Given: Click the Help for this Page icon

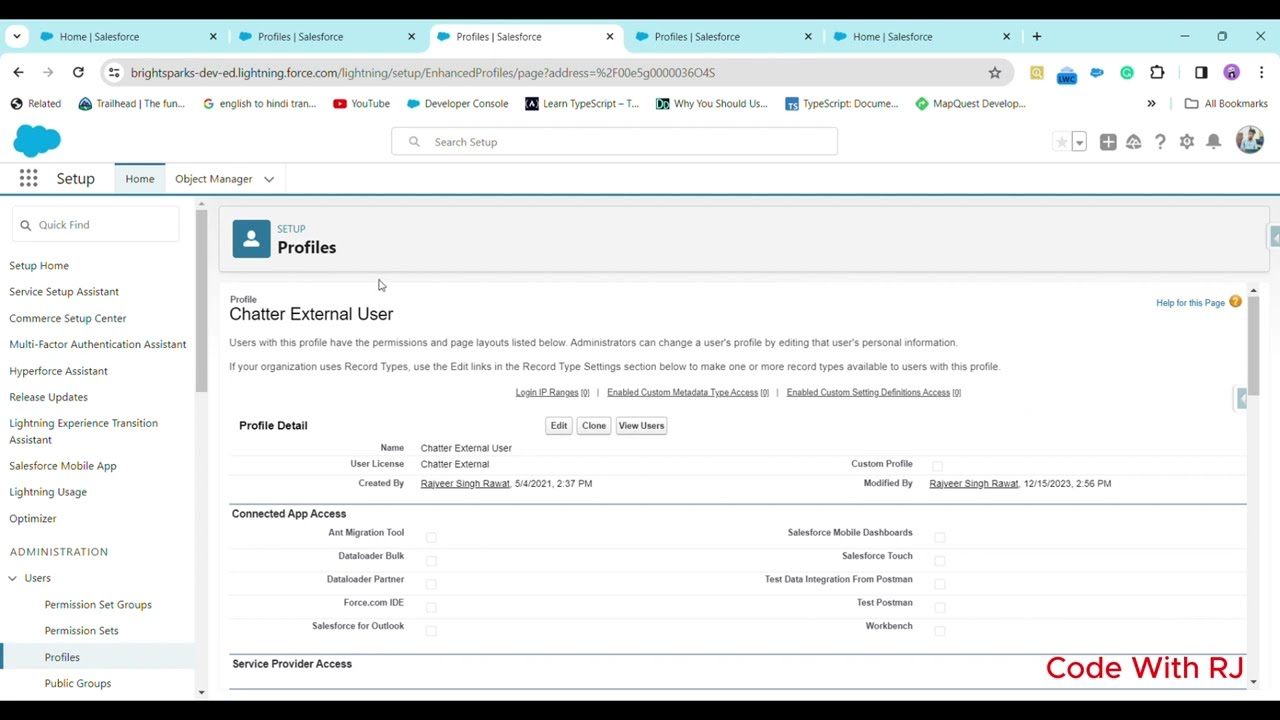Looking at the screenshot, I should (1235, 302).
